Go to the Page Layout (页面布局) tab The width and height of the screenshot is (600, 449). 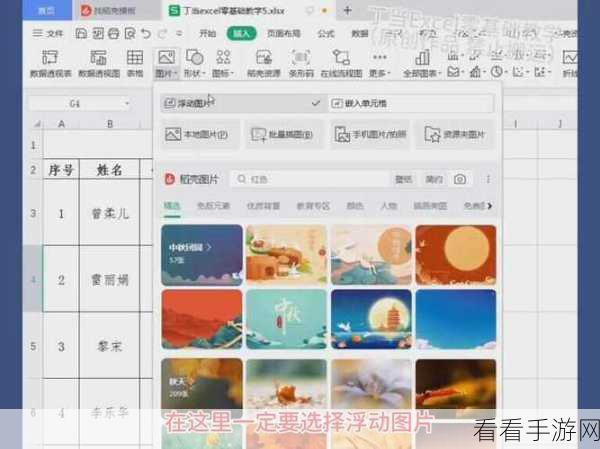(284, 34)
